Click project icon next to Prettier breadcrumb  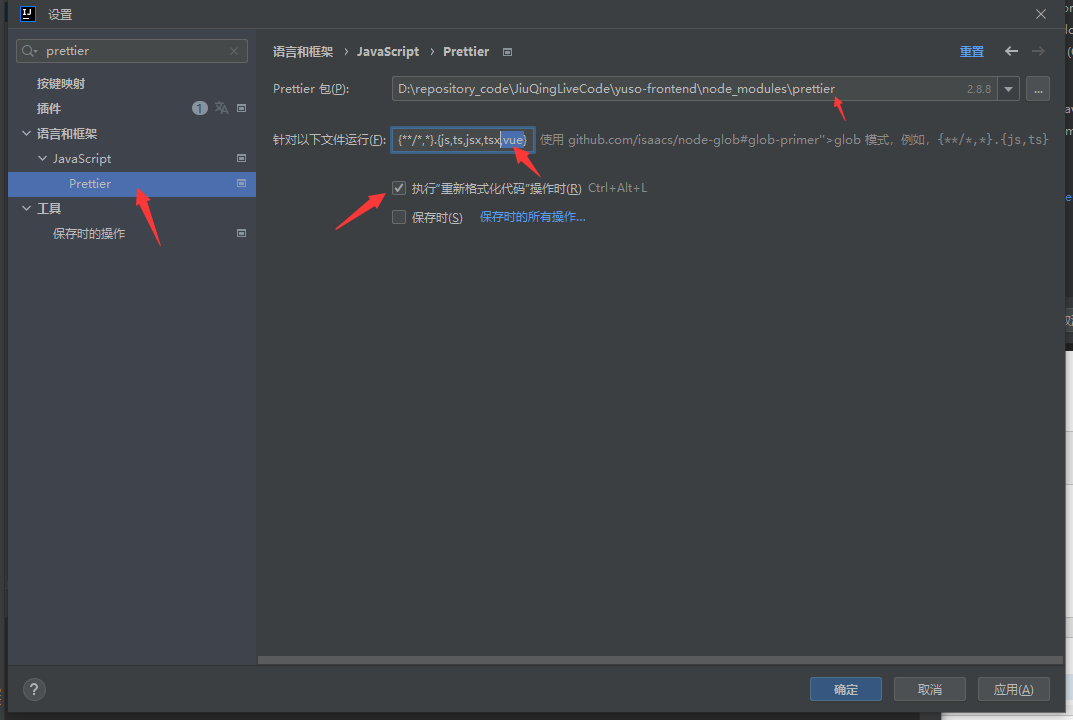coord(507,52)
